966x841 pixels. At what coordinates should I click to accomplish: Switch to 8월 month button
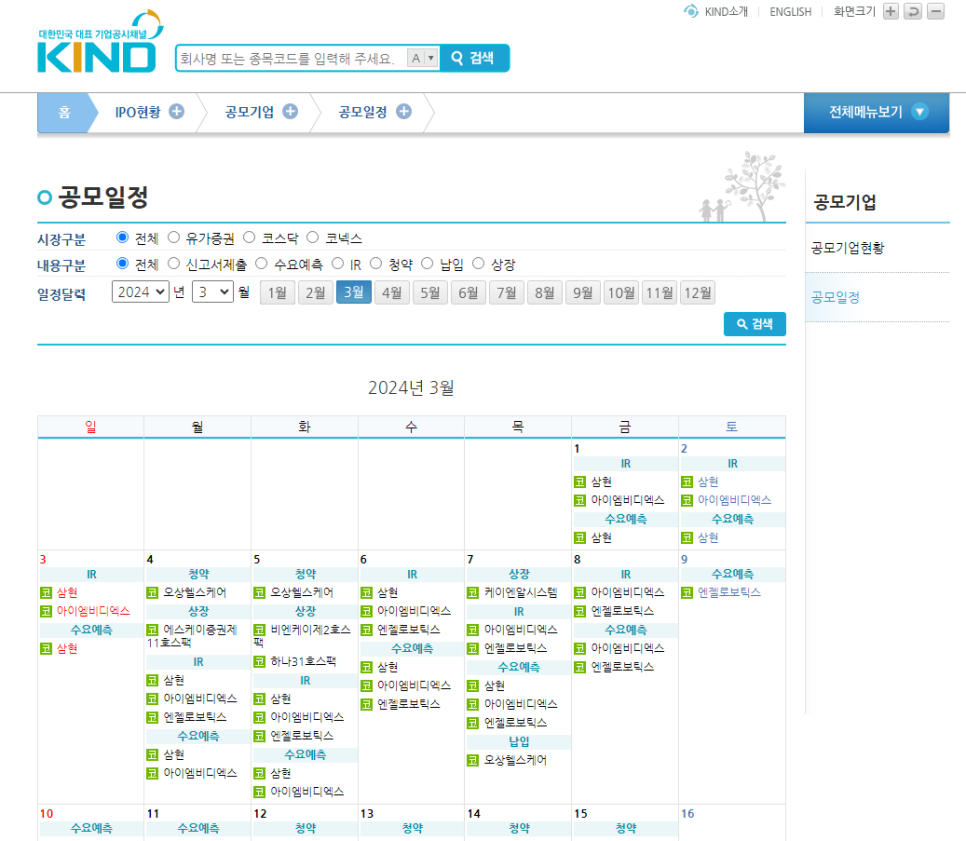[545, 293]
